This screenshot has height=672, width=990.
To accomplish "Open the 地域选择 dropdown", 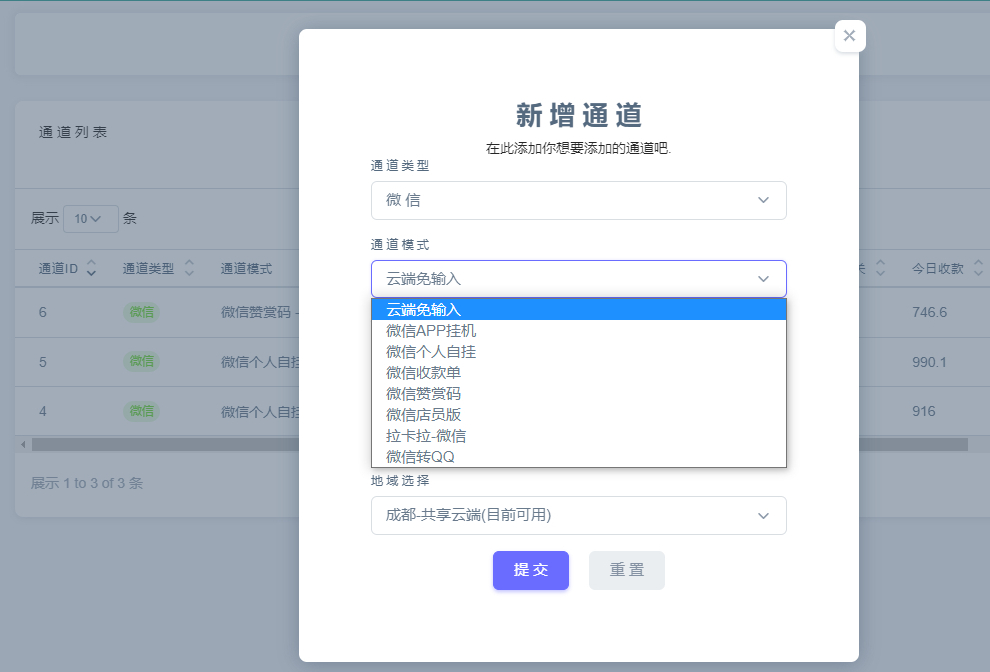I will [578, 515].
